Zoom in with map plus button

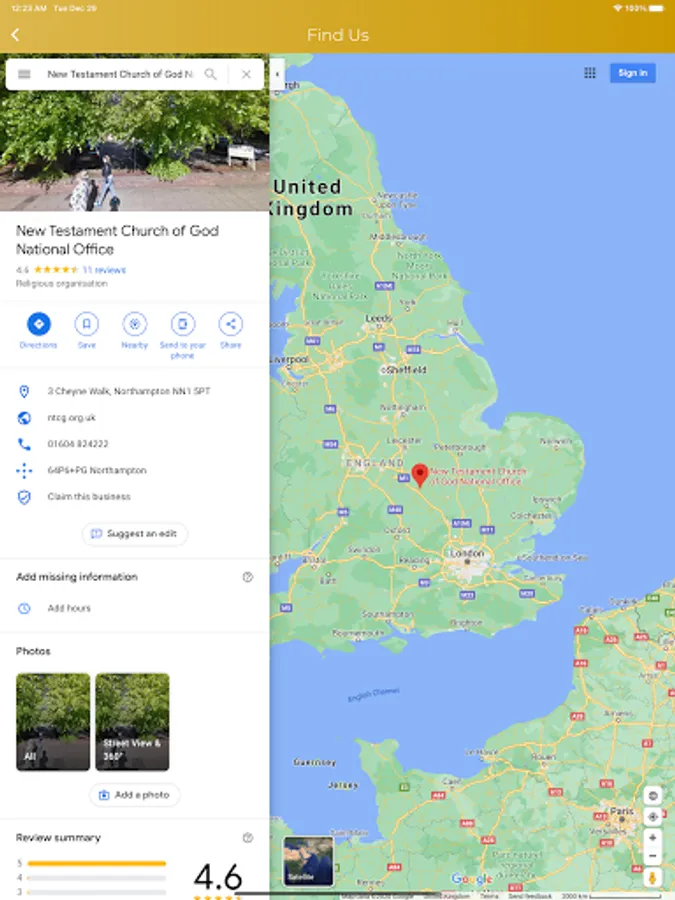coord(653,837)
